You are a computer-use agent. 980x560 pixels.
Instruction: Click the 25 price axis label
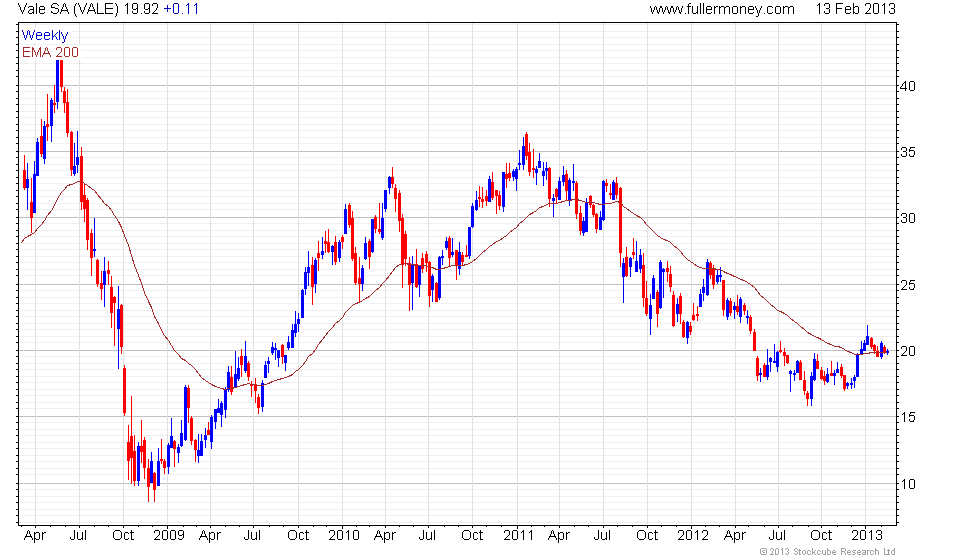tap(908, 285)
